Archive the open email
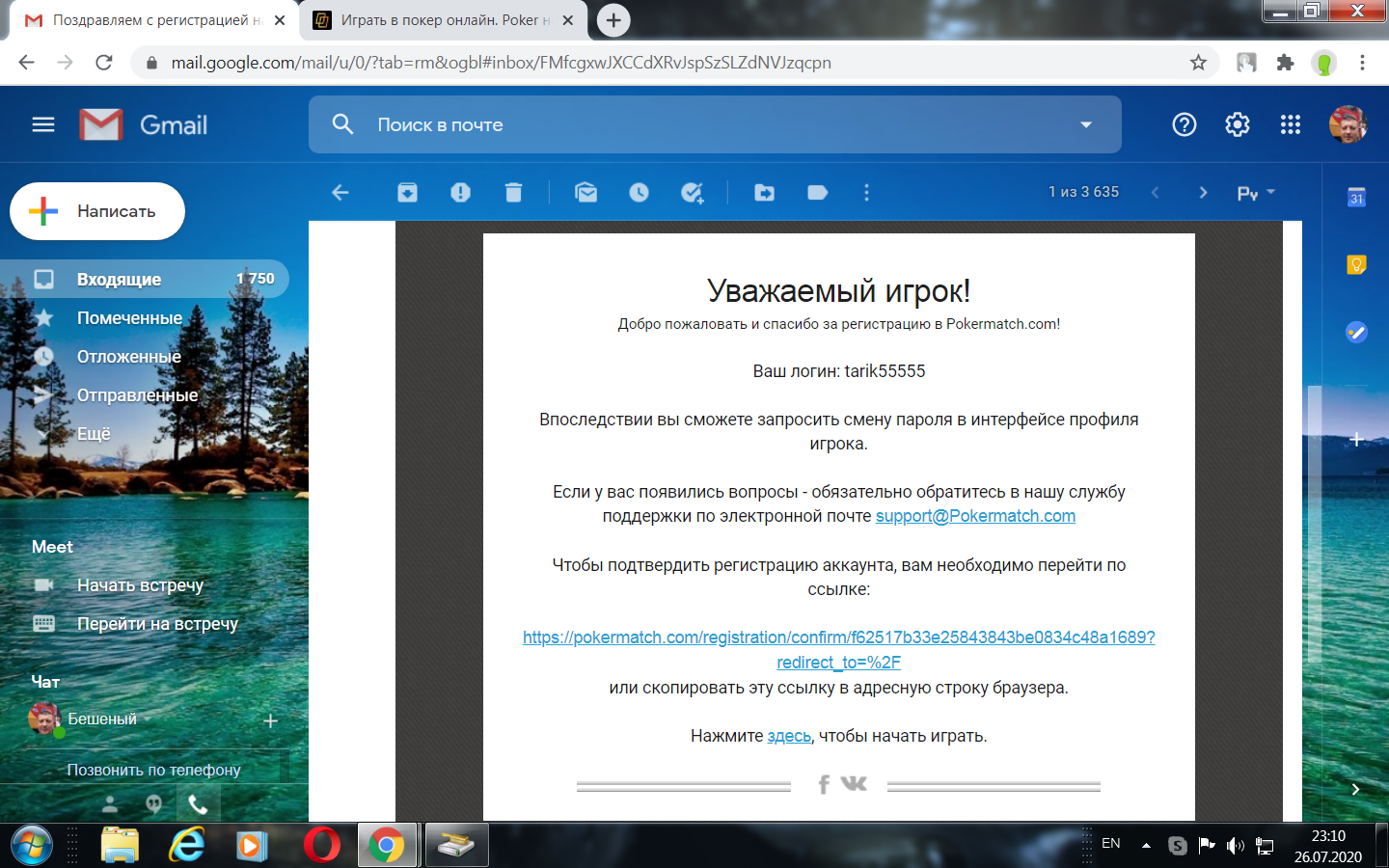 click(407, 193)
